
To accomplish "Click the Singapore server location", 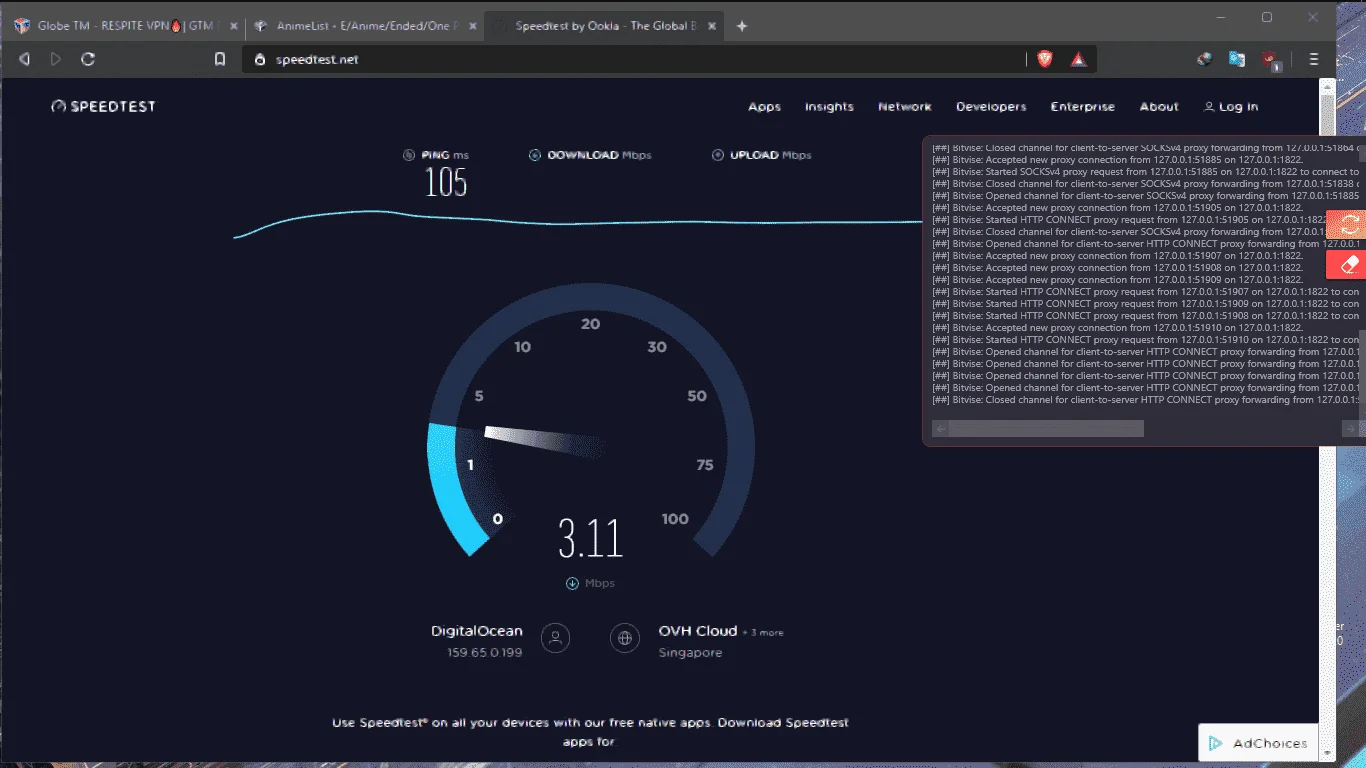I will click(x=690, y=653).
